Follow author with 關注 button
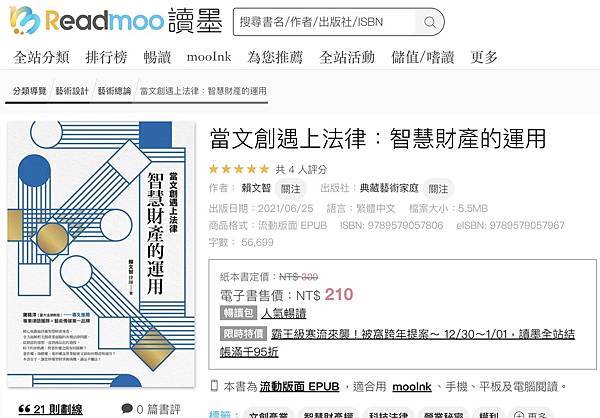This screenshot has width=600, height=418. pyautogui.click(x=291, y=189)
